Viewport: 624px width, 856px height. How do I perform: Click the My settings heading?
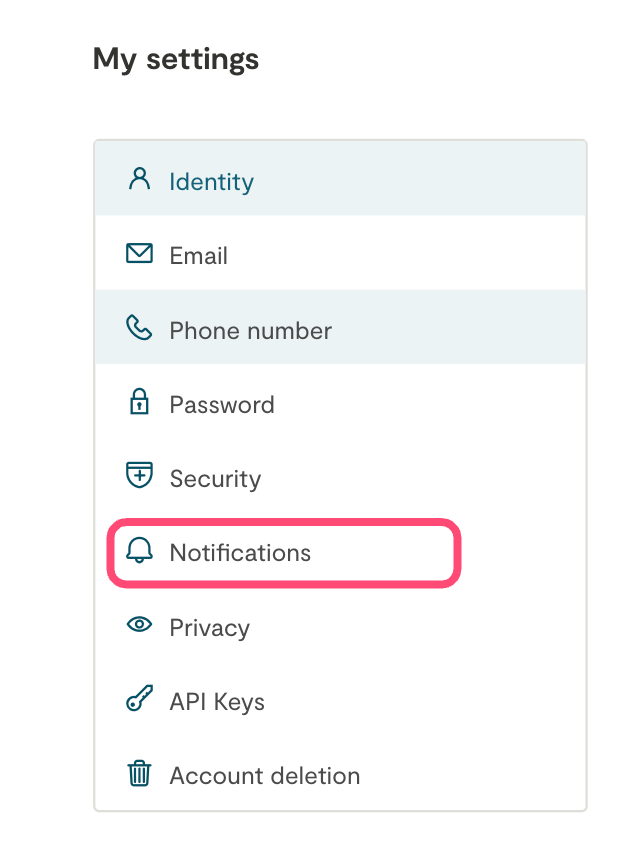point(176,59)
